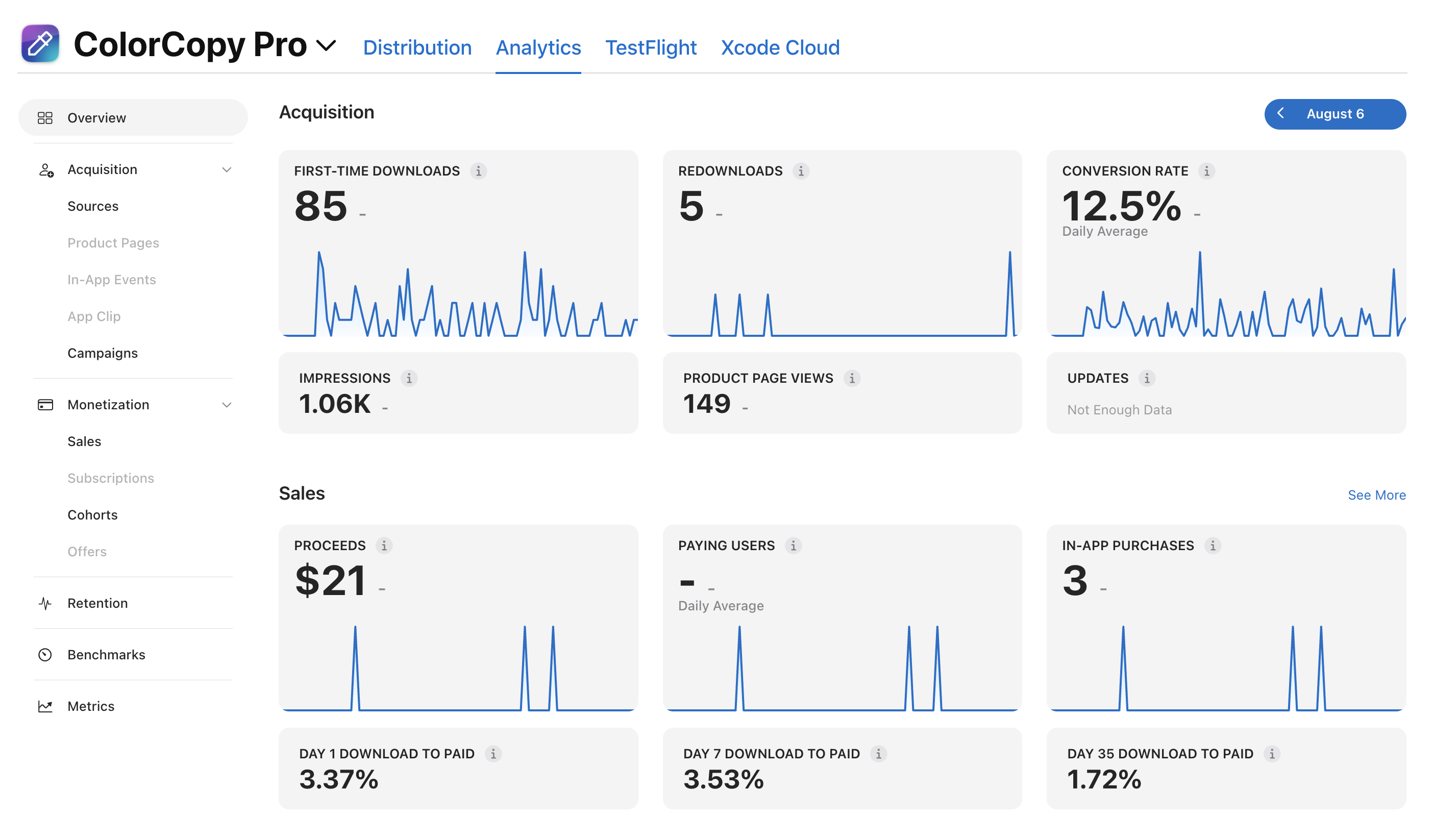Viewport: 1433px width, 840px height.
Task: Open In-App Events in the sidebar
Action: [x=111, y=279]
